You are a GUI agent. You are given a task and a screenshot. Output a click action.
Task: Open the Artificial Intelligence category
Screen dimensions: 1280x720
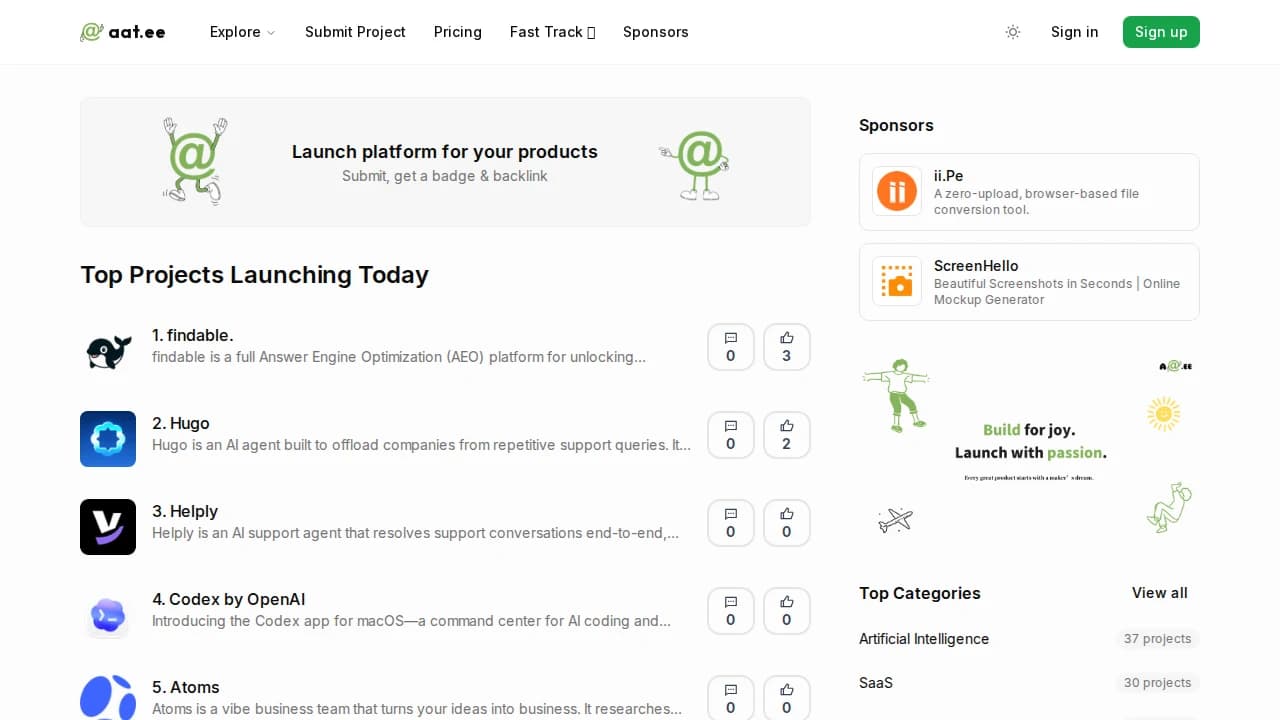(x=924, y=639)
